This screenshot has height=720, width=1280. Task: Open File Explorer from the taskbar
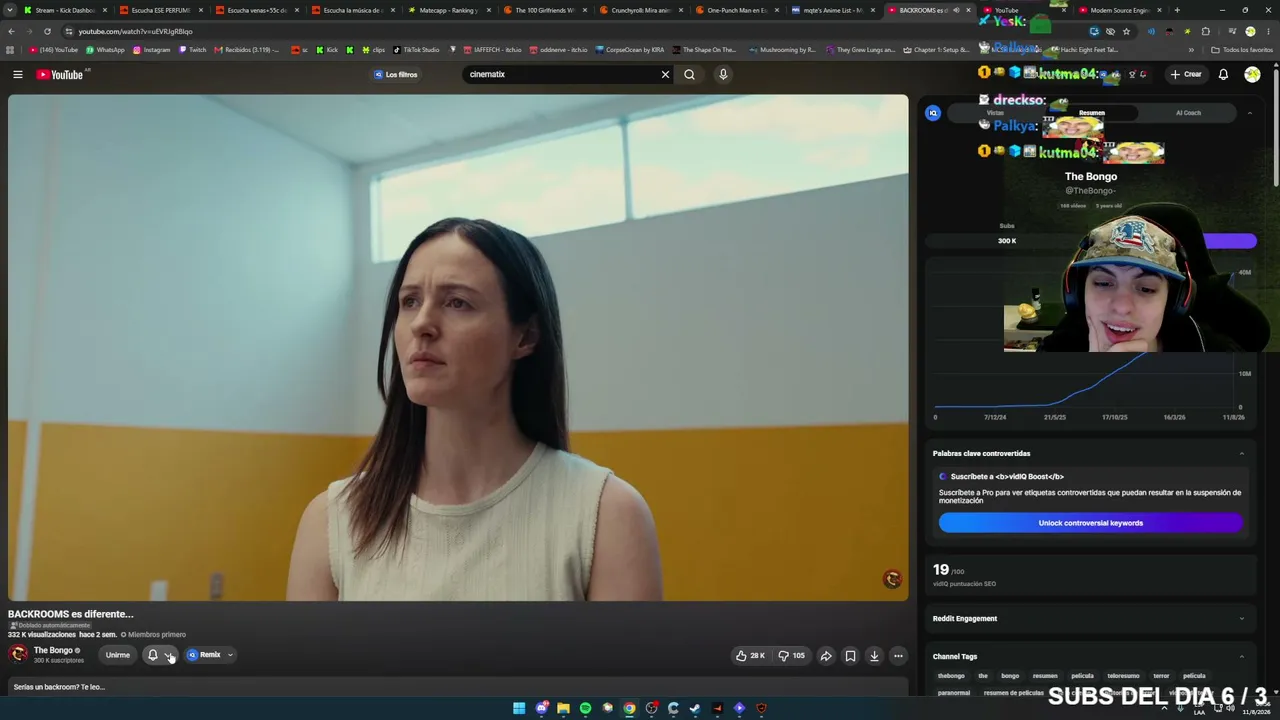(x=563, y=708)
